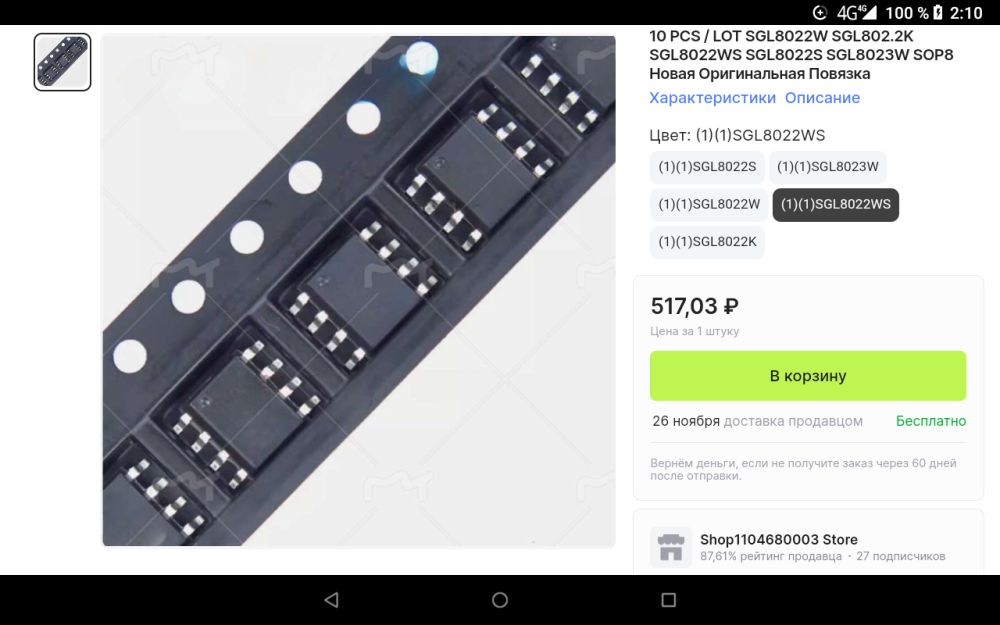
Task: Open the large SOP8 chip product photo
Action: 359,291
